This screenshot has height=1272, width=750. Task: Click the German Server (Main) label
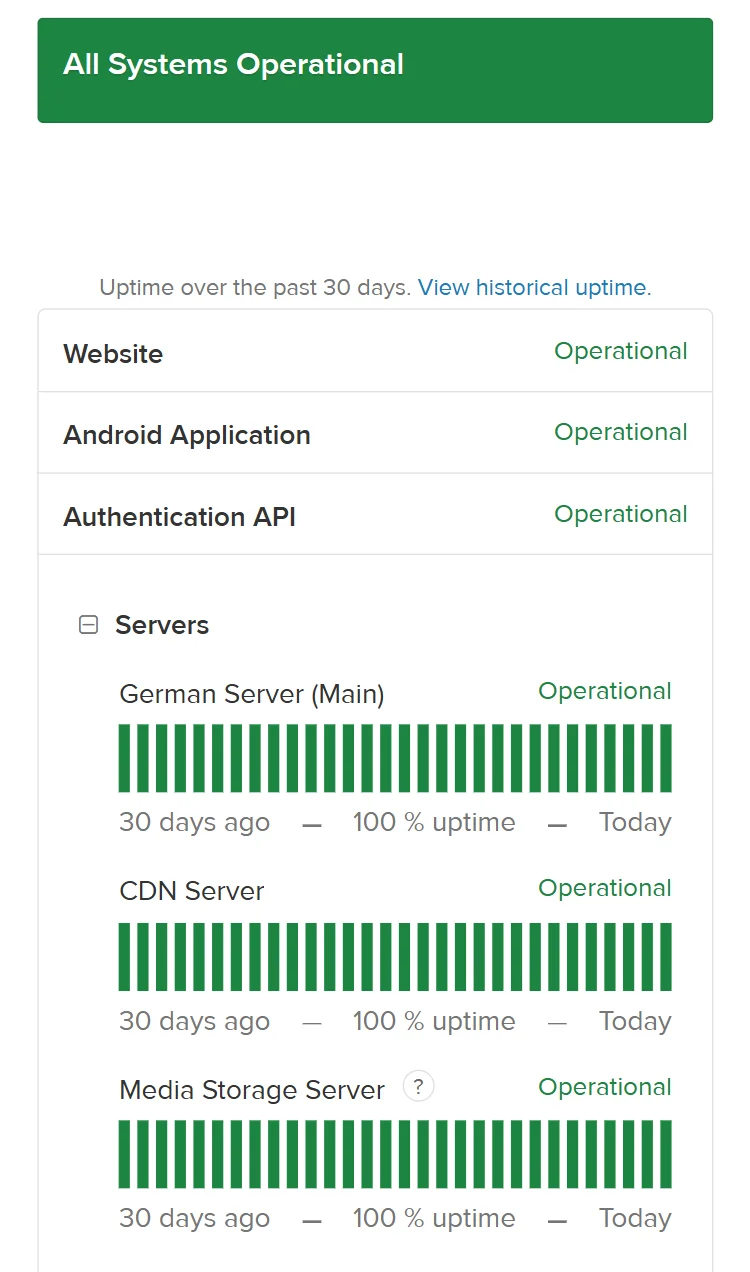251,694
